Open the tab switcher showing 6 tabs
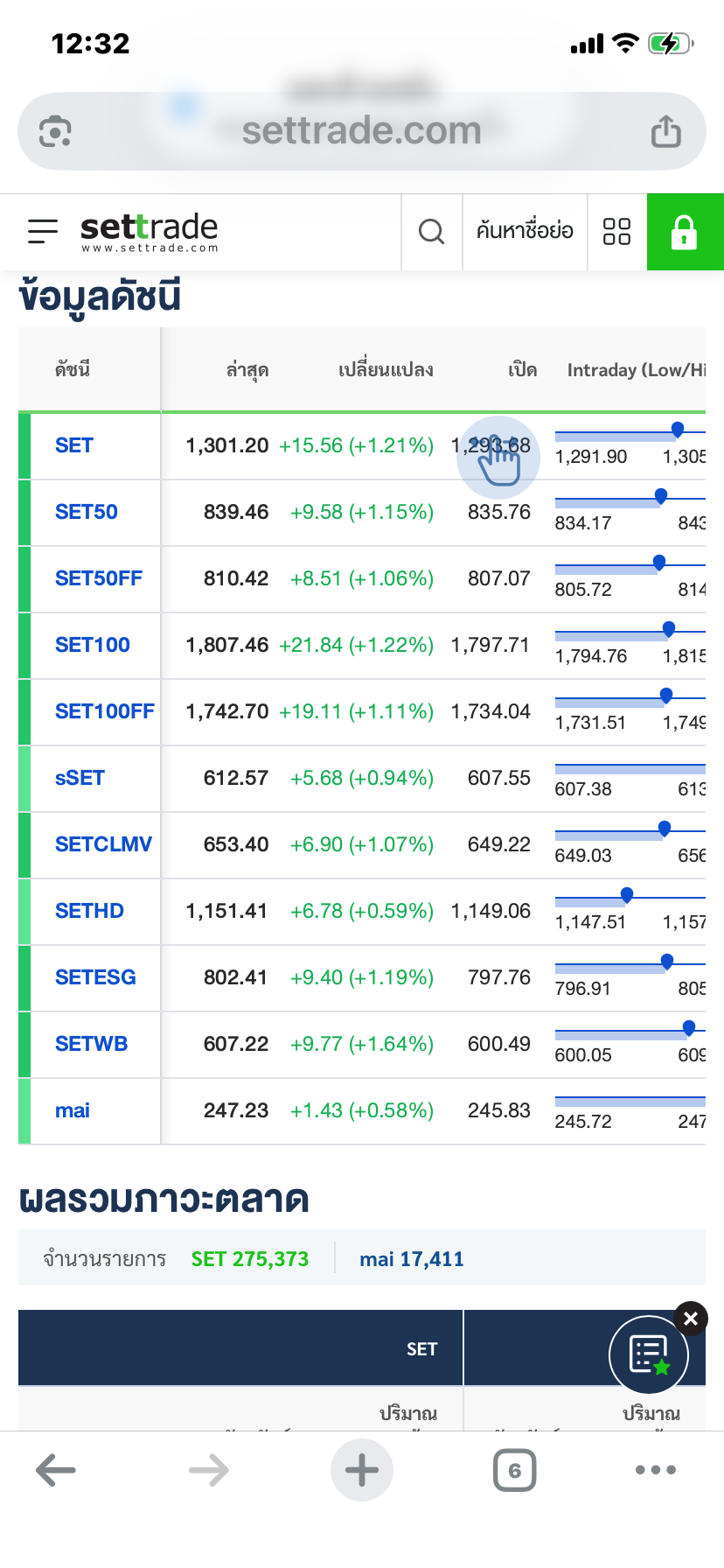 point(514,1470)
